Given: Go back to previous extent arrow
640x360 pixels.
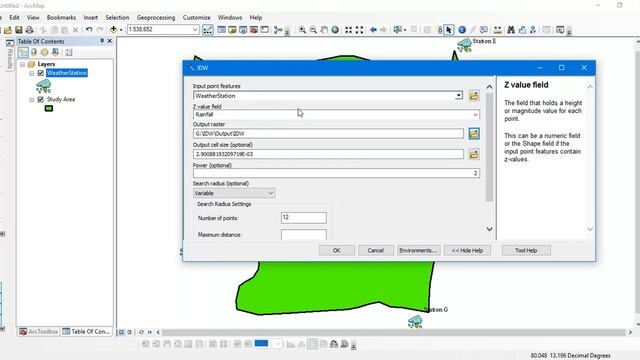Looking at the screenshot, I should pos(373,30).
